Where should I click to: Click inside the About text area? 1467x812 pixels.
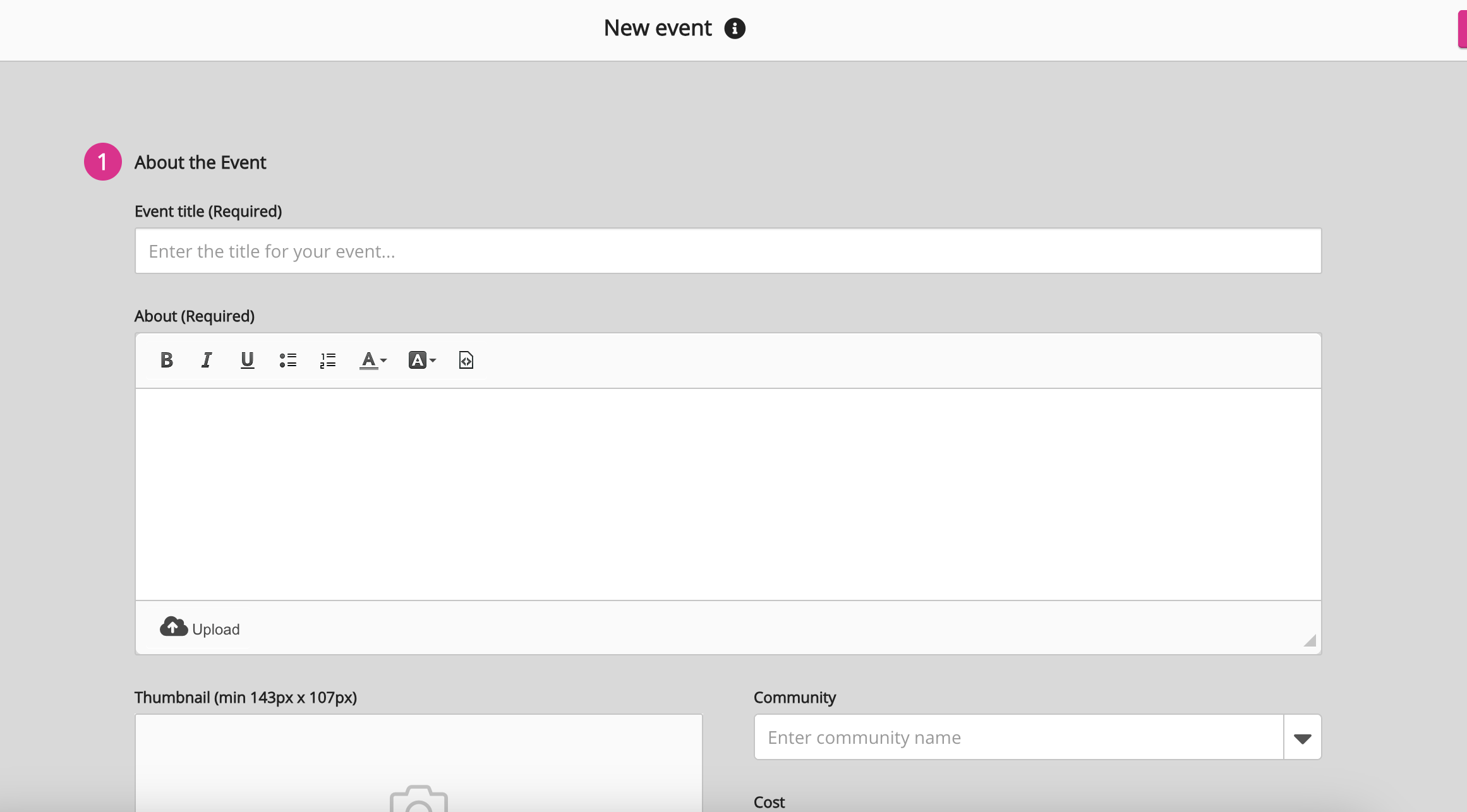(728, 494)
